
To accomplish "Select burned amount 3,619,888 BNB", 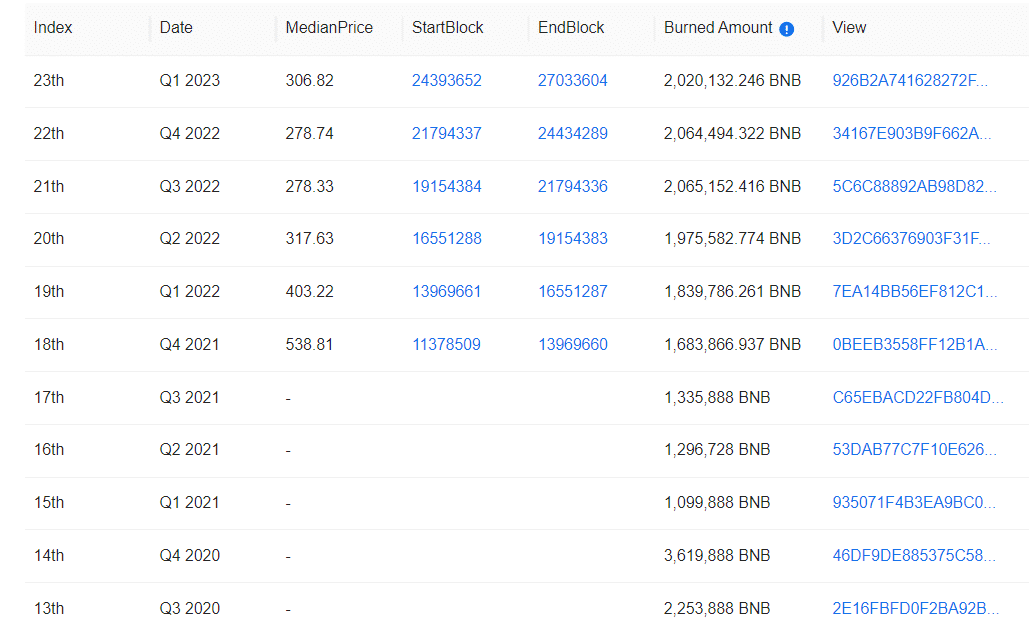I will coord(717,556).
